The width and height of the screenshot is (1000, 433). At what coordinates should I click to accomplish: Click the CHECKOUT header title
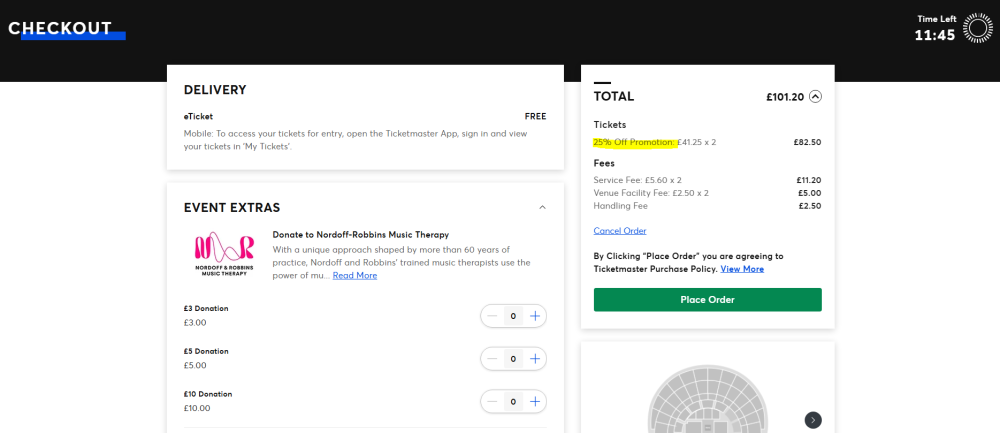click(x=60, y=28)
